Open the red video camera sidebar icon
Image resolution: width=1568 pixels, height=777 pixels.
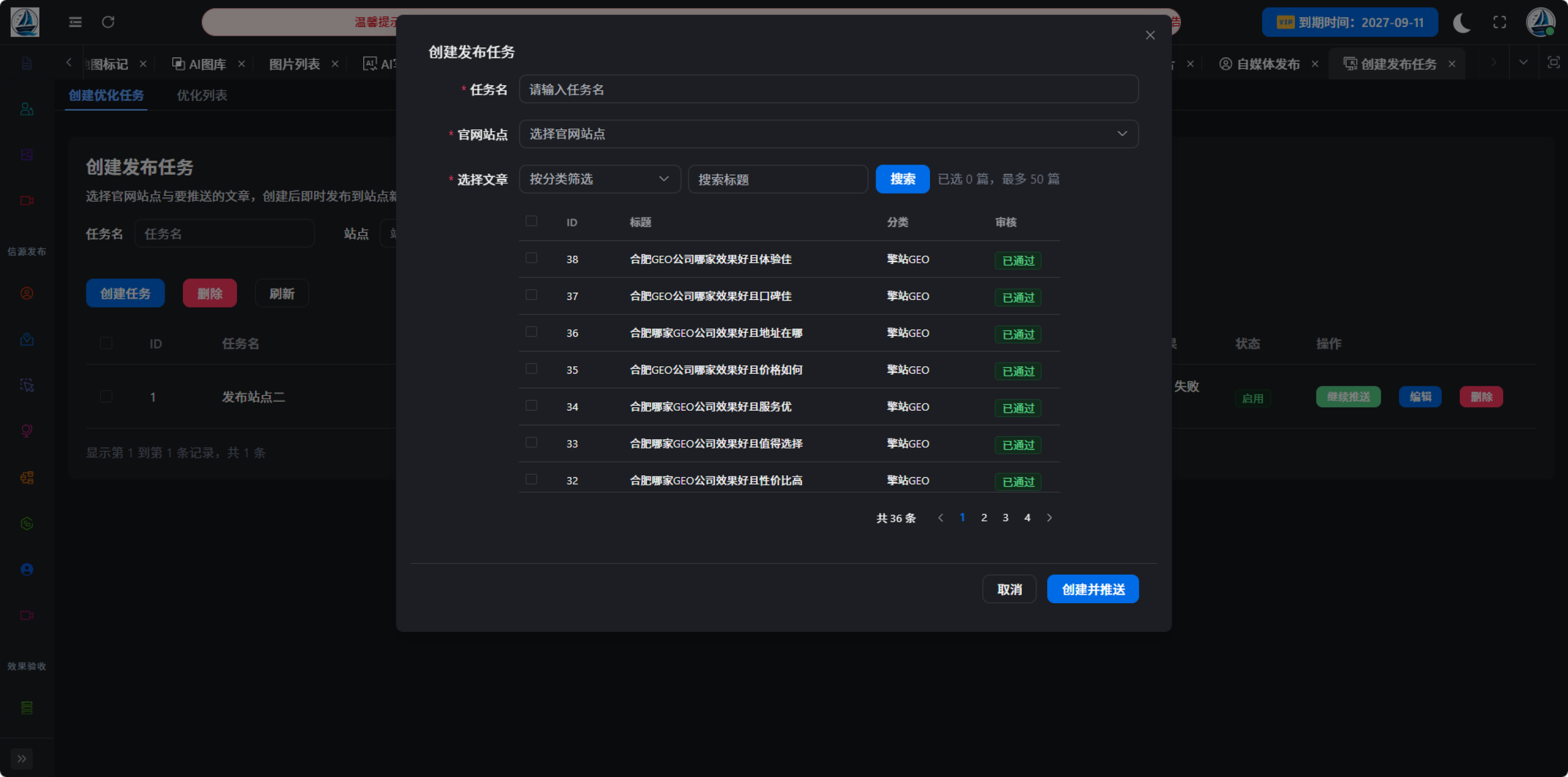[x=27, y=200]
